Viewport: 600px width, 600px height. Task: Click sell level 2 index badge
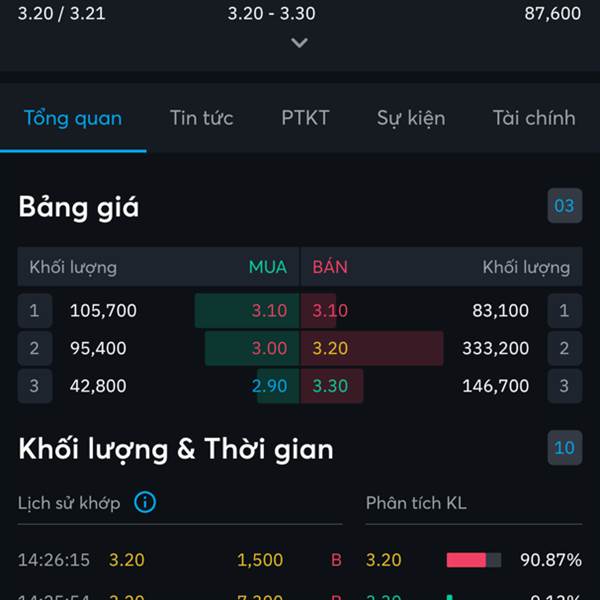click(564, 348)
